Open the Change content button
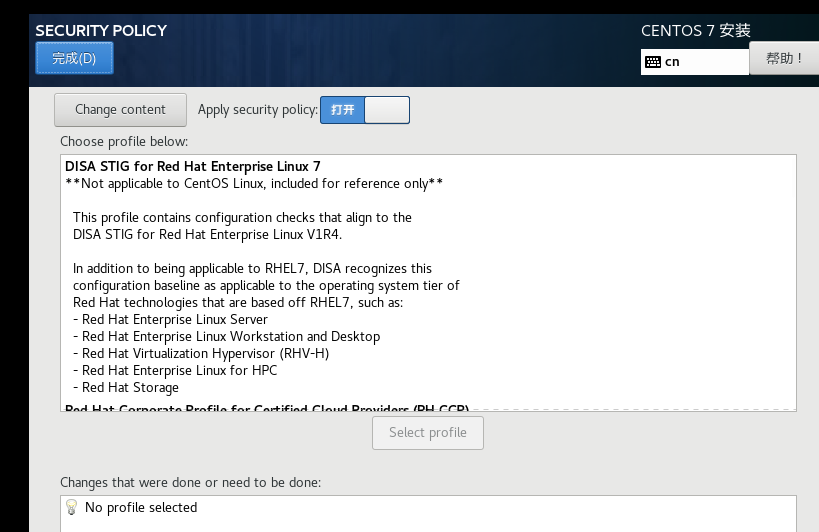Screen dimensions: 819x532 (120, 110)
